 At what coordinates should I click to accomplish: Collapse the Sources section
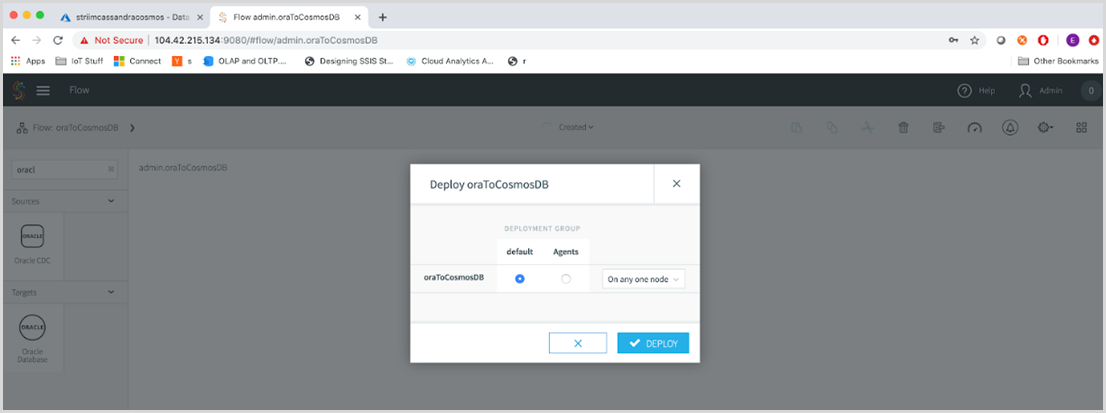111,201
